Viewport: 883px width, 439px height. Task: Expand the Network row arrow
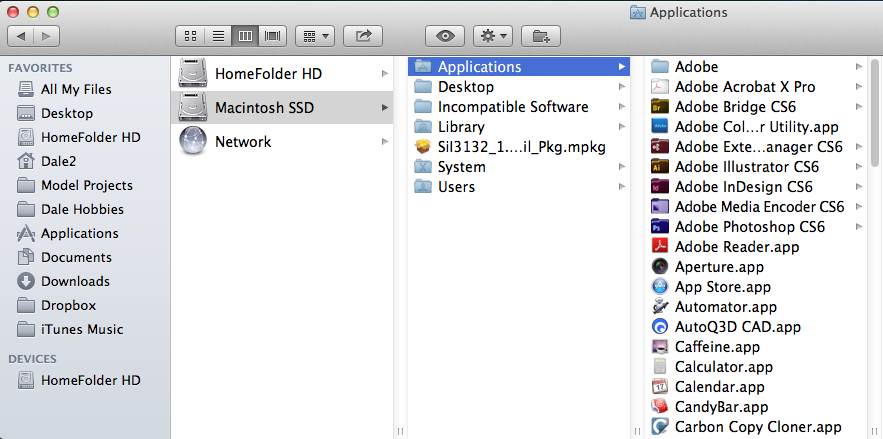(x=385, y=141)
